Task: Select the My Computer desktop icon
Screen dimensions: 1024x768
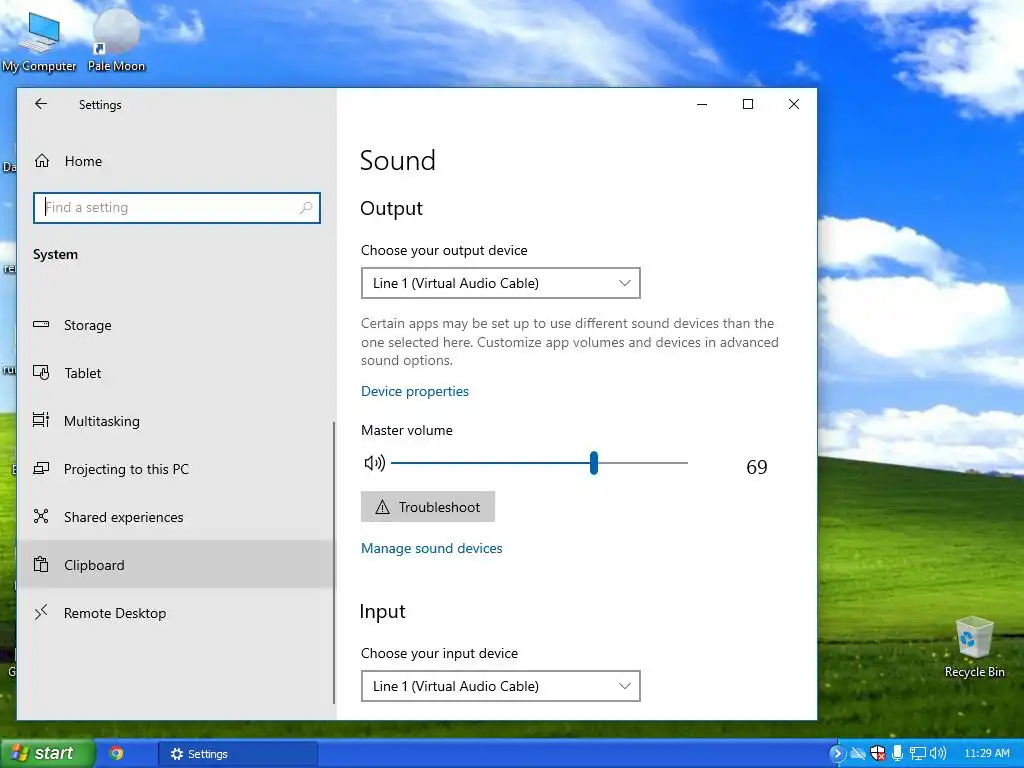Action: point(39,42)
